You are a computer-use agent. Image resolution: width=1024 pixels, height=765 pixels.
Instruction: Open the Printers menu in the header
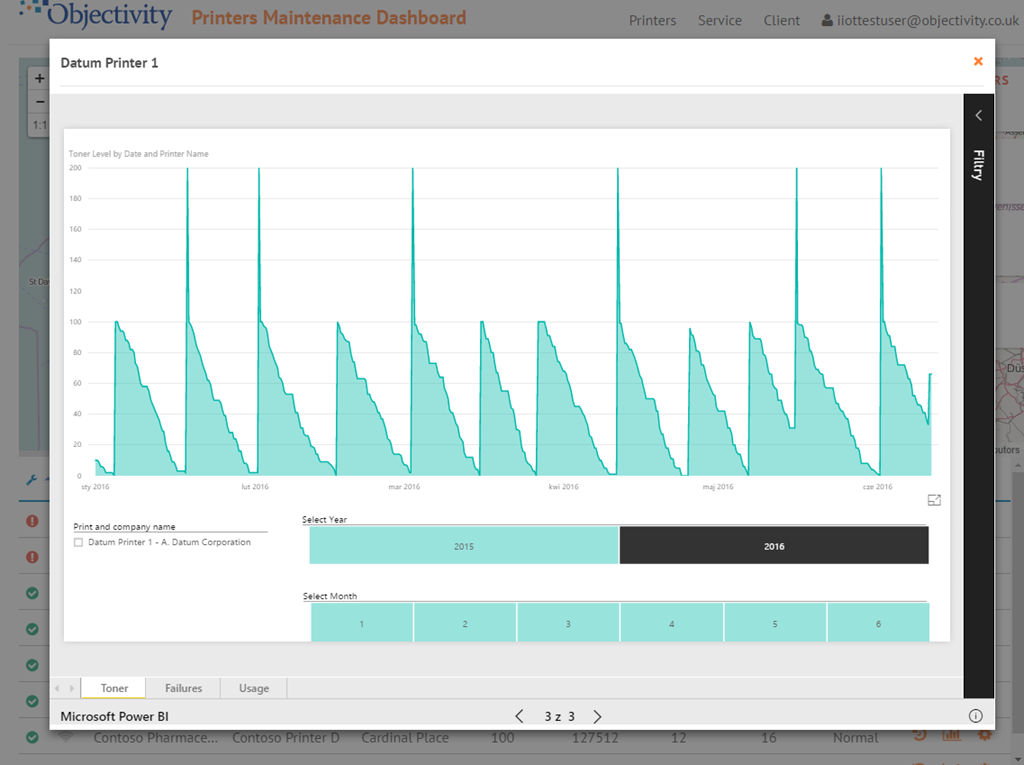[x=652, y=20]
